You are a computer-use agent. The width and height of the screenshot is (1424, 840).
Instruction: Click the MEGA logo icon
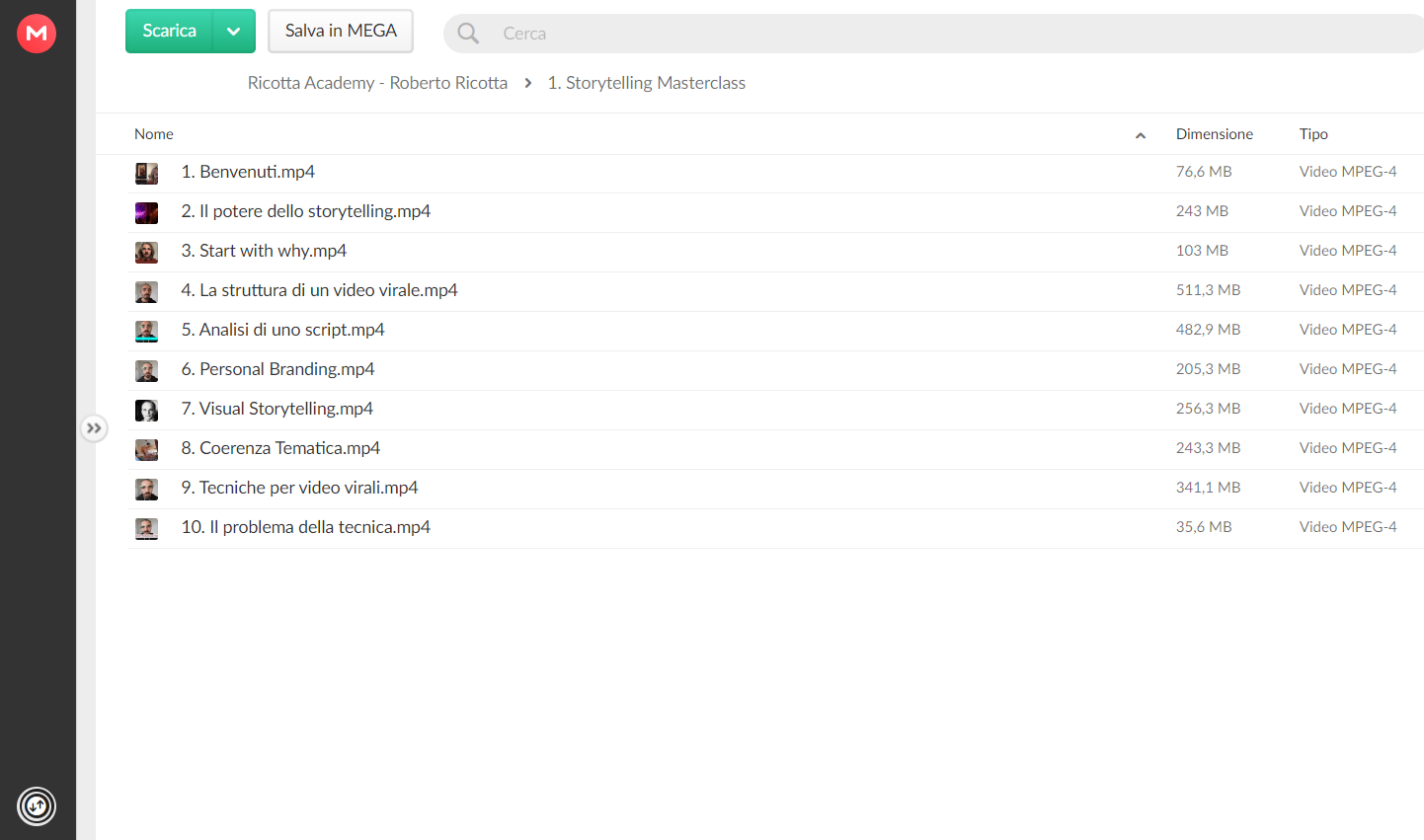pyautogui.click(x=37, y=34)
